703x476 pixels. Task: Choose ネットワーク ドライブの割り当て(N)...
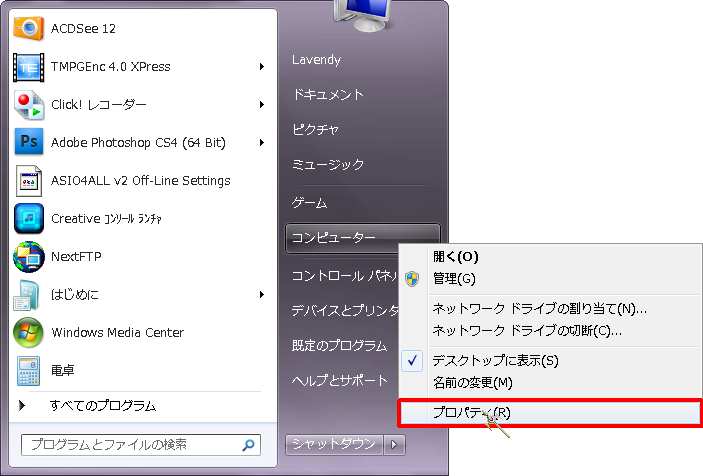[x=540, y=309]
